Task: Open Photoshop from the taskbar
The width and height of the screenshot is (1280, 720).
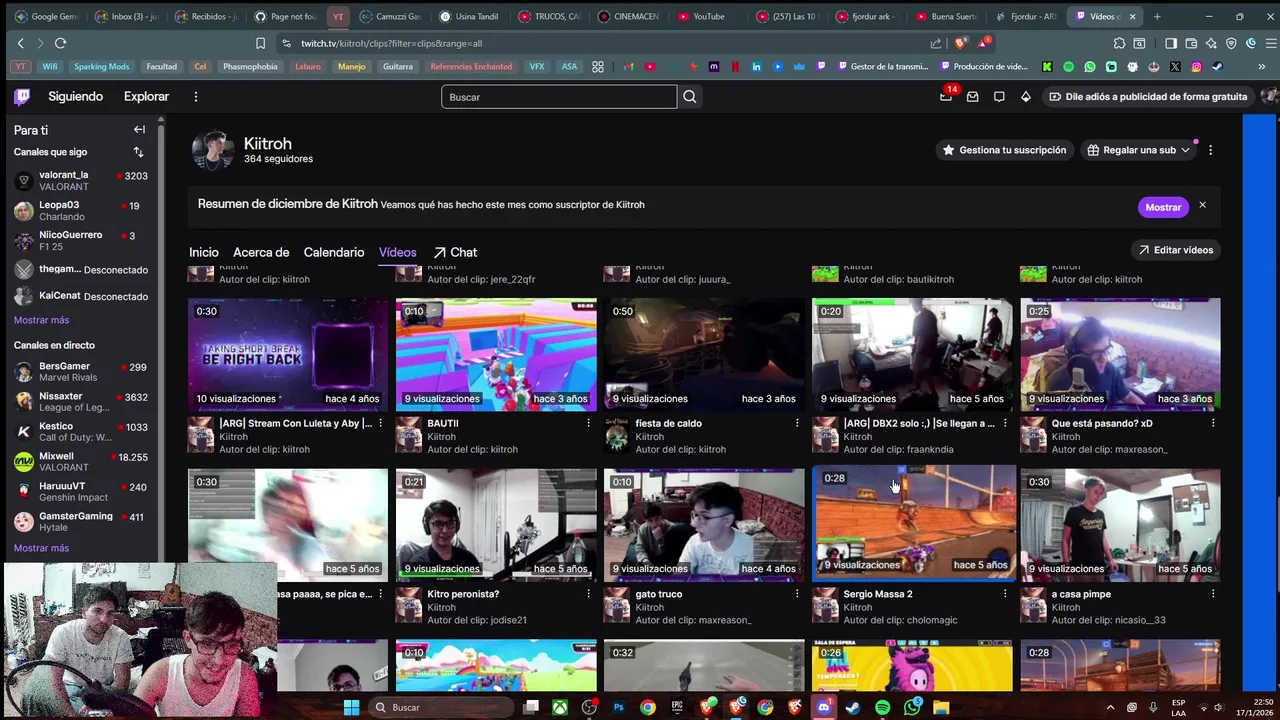Action: coord(618,707)
